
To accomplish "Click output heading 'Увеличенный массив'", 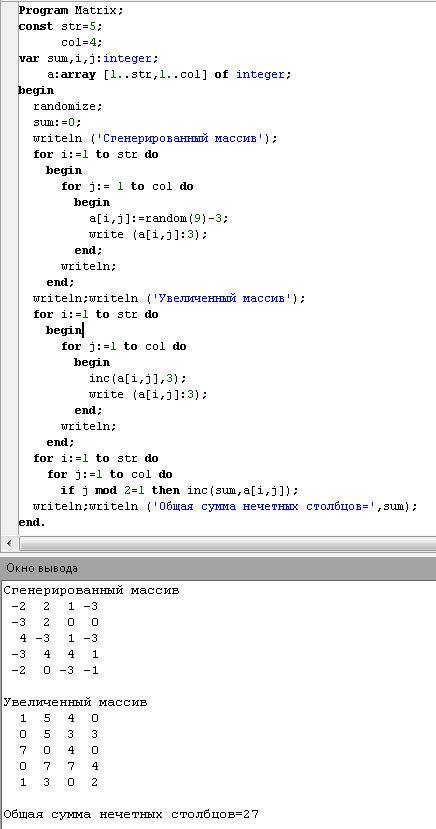I will [x=75, y=703].
